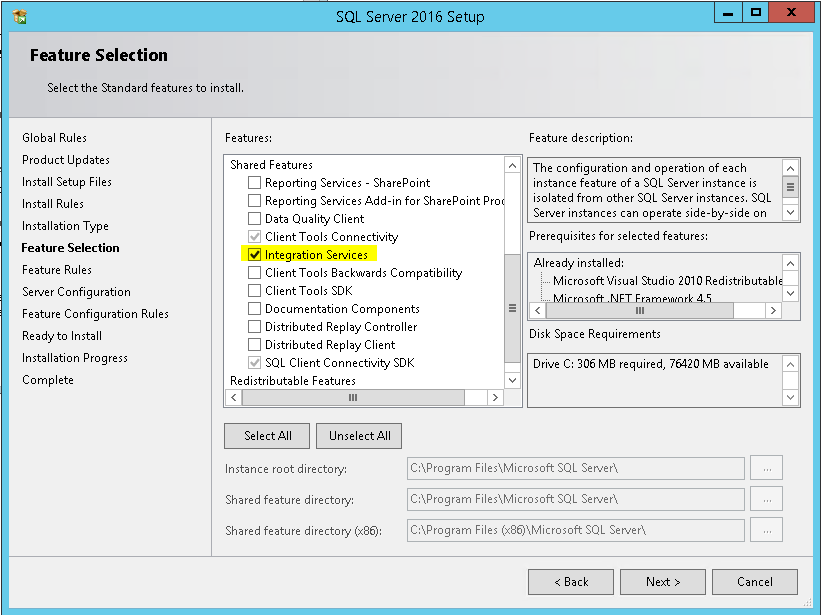Go back with the < Back button
The width and height of the screenshot is (821, 615).
tap(571, 582)
